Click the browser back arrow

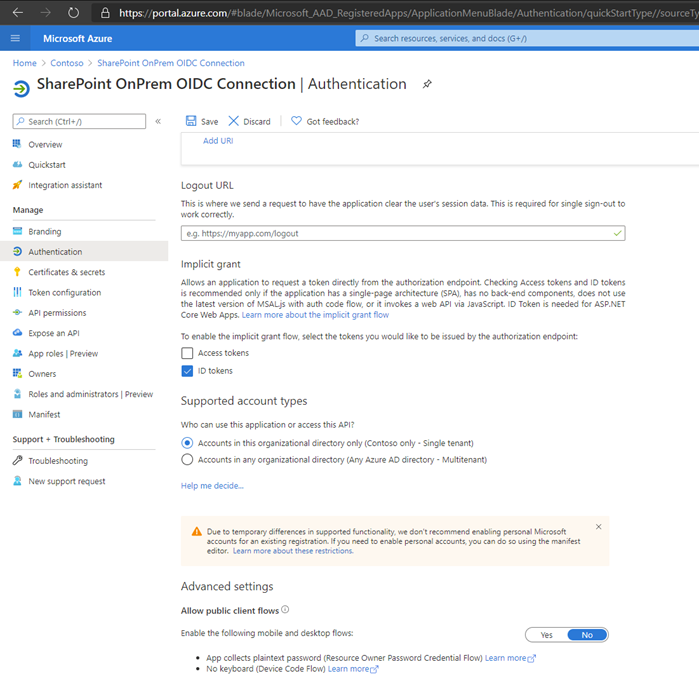(18, 12)
